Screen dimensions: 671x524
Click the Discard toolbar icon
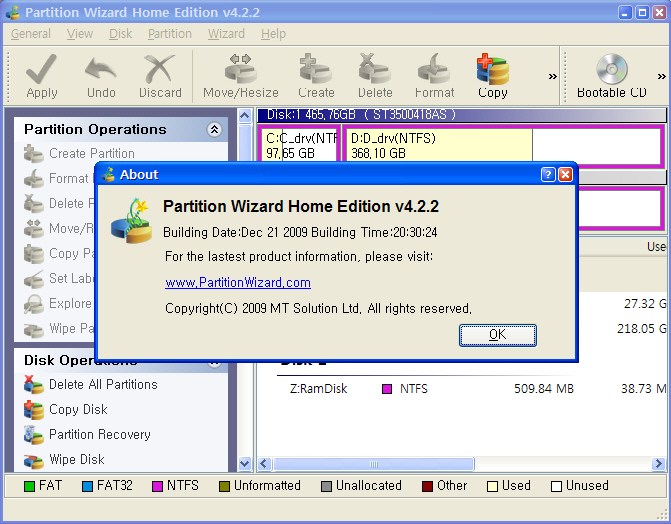click(x=160, y=75)
